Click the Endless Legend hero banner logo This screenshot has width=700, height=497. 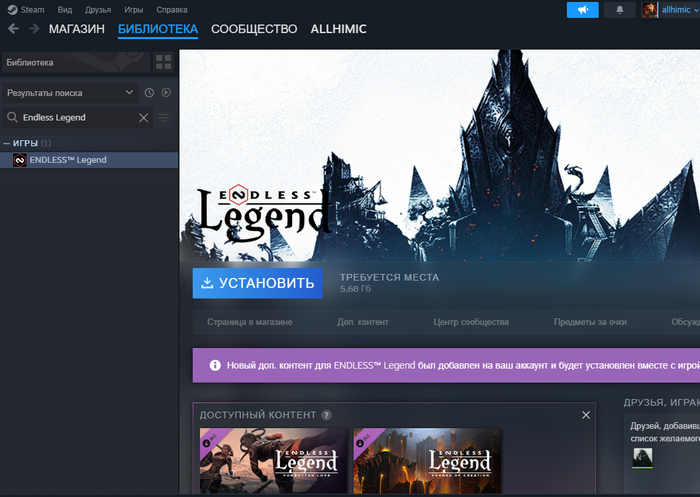pyautogui.click(x=264, y=215)
